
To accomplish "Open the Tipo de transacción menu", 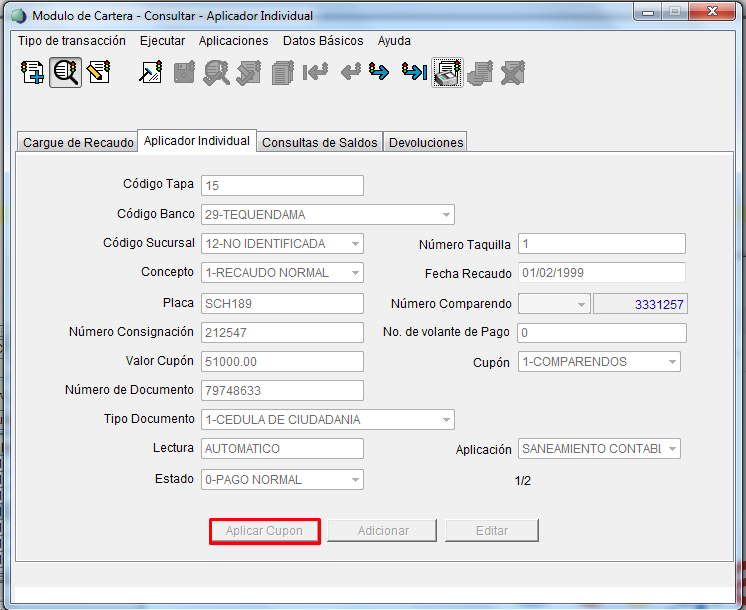I will point(72,41).
